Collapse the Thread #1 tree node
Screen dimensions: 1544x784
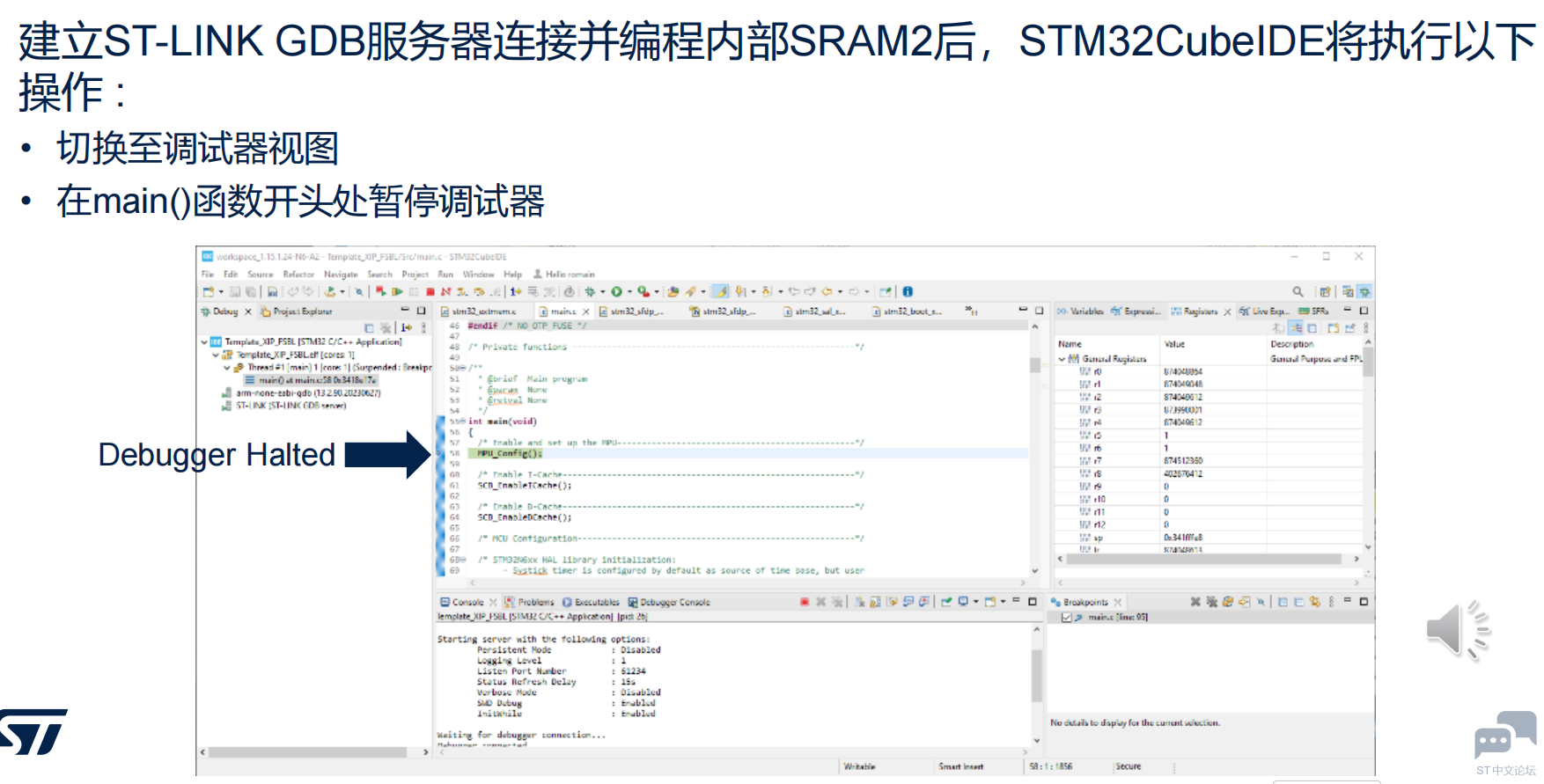pyautogui.click(x=227, y=368)
